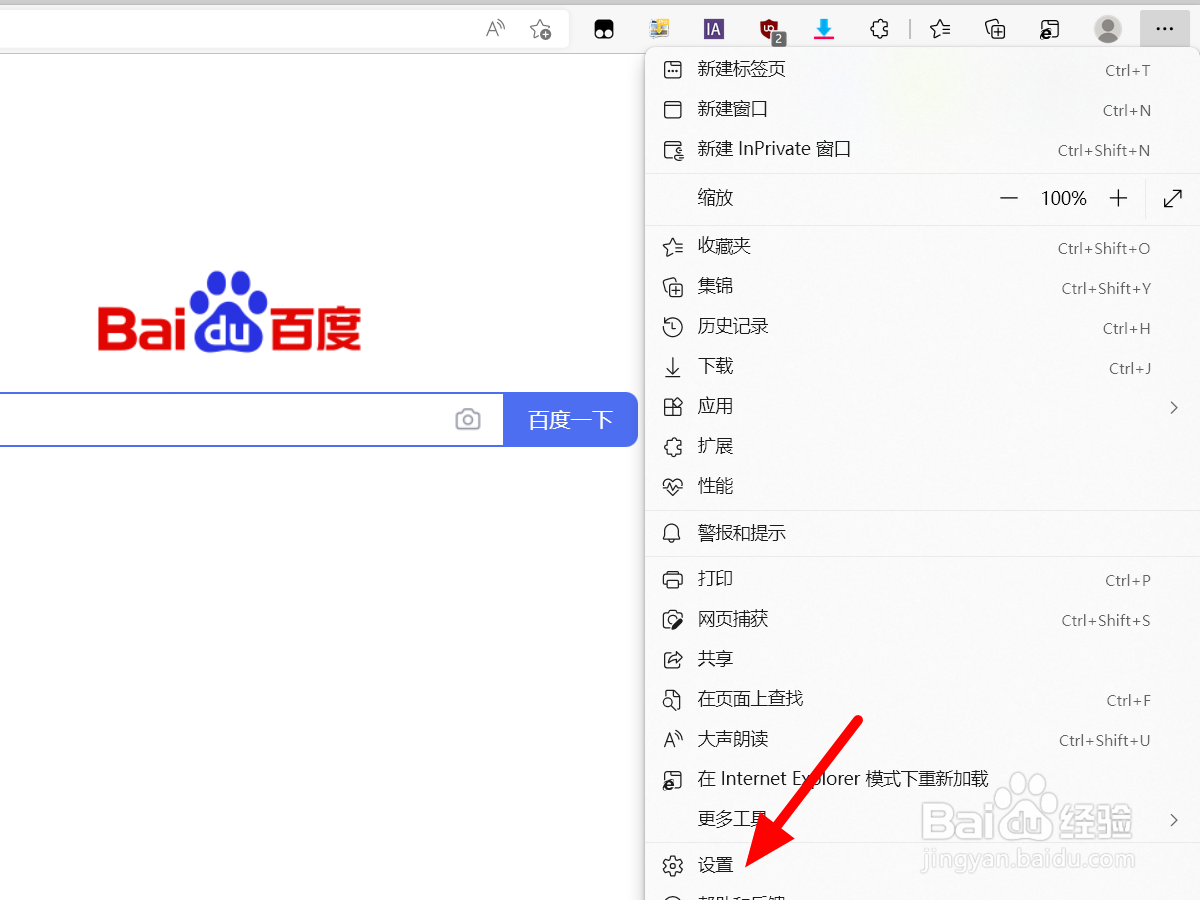Click the image extension icon in toolbar
Viewport: 1200px width, 900px height.
(x=659, y=29)
